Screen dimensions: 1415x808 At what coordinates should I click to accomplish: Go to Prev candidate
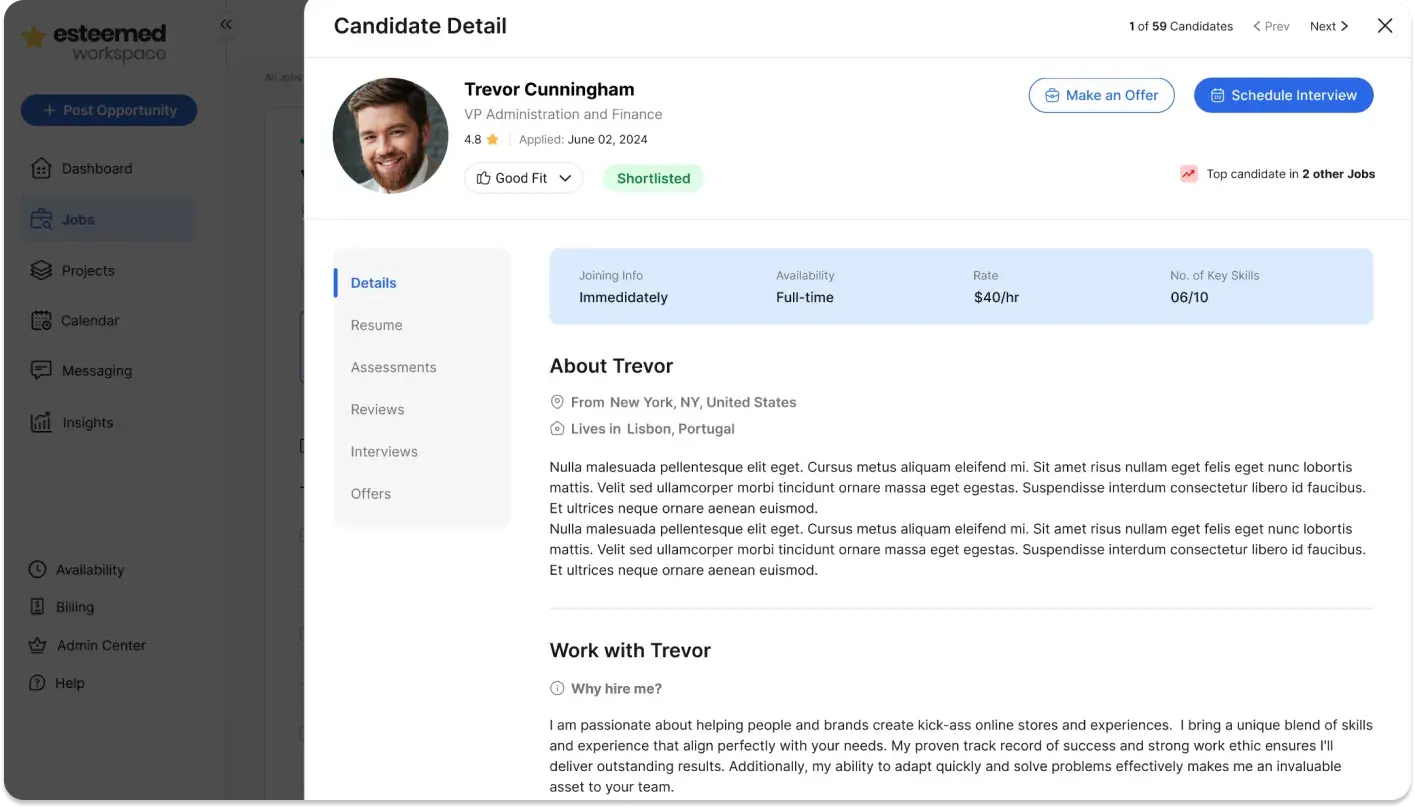click(x=1271, y=27)
